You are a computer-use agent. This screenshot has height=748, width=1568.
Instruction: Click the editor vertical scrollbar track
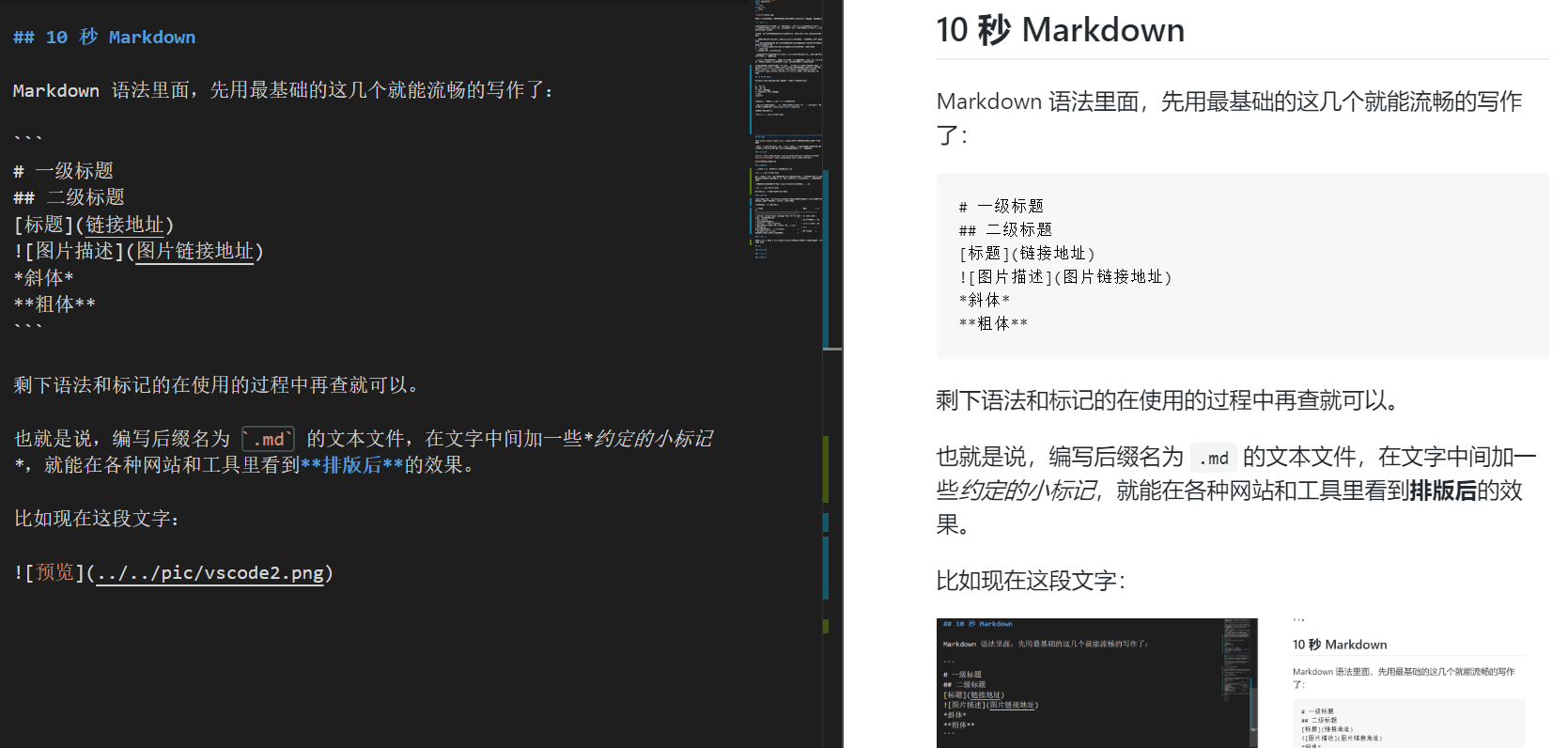click(832, 374)
